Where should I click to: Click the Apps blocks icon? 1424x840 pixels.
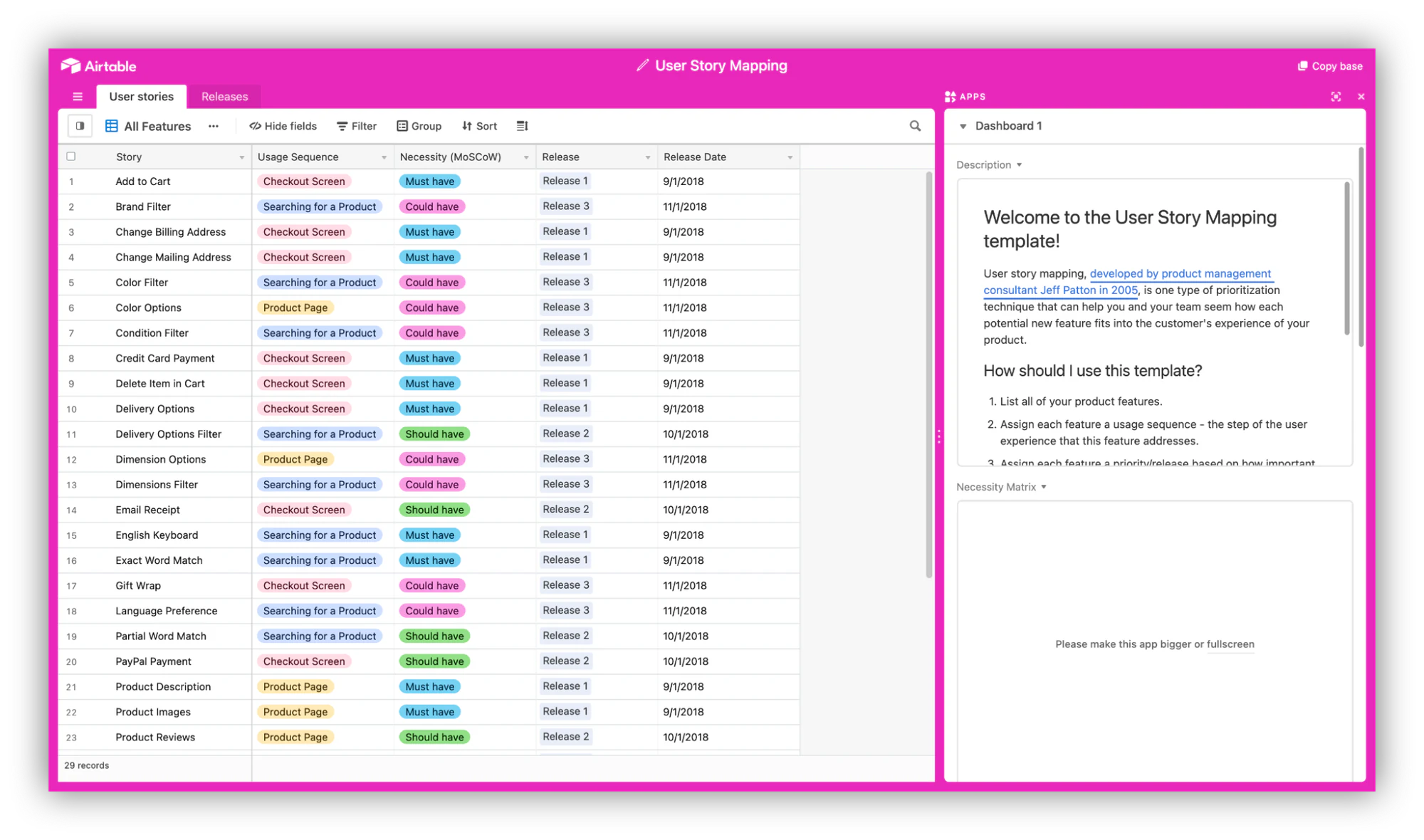coord(951,97)
